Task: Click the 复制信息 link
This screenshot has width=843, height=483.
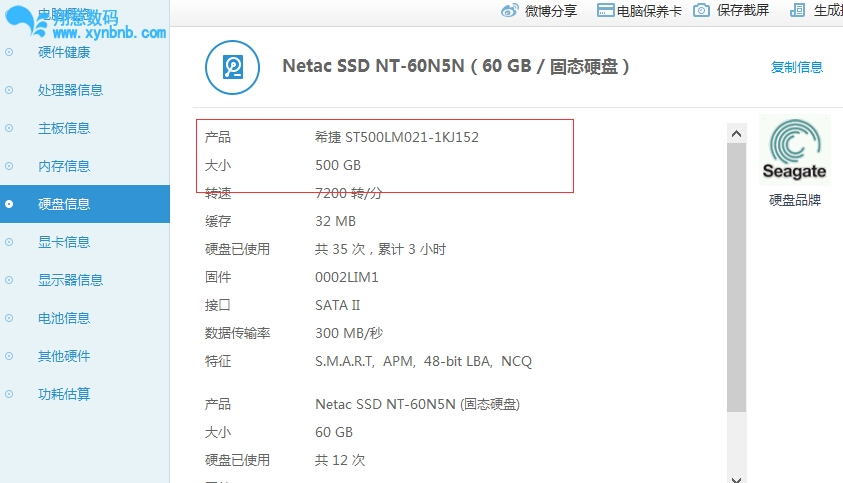Action: pos(797,67)
